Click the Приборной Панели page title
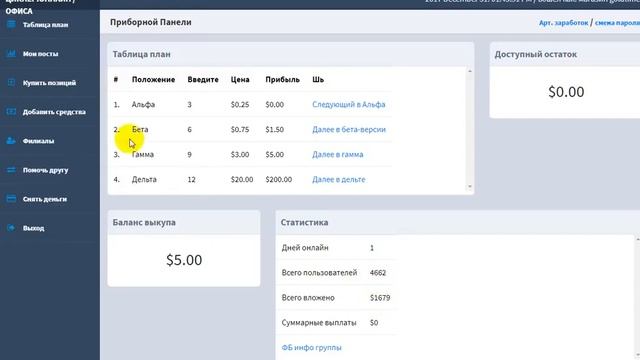The image size is (640, 360). pyautogui.click(x=151, y=22)
